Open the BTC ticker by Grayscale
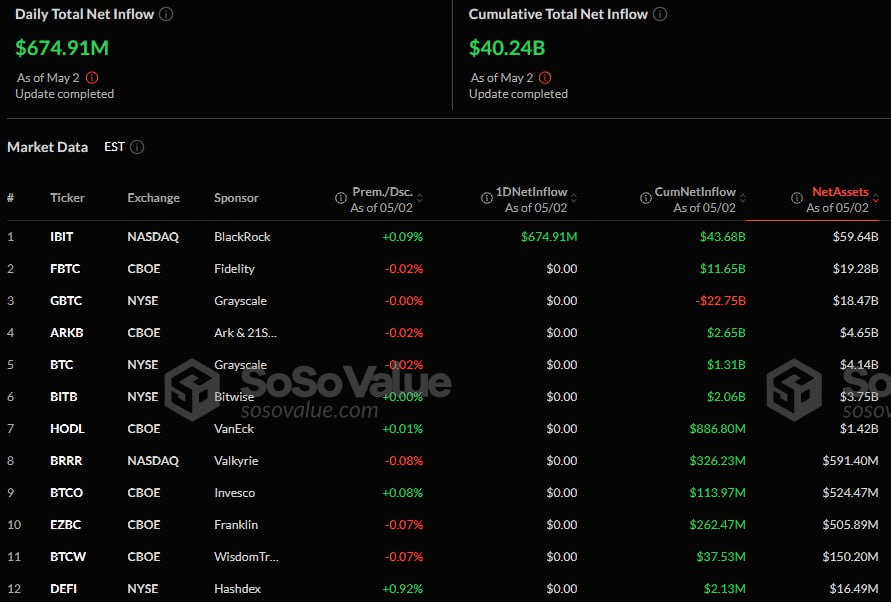Viewport: 891px width, 602px height. coord(61,365)
